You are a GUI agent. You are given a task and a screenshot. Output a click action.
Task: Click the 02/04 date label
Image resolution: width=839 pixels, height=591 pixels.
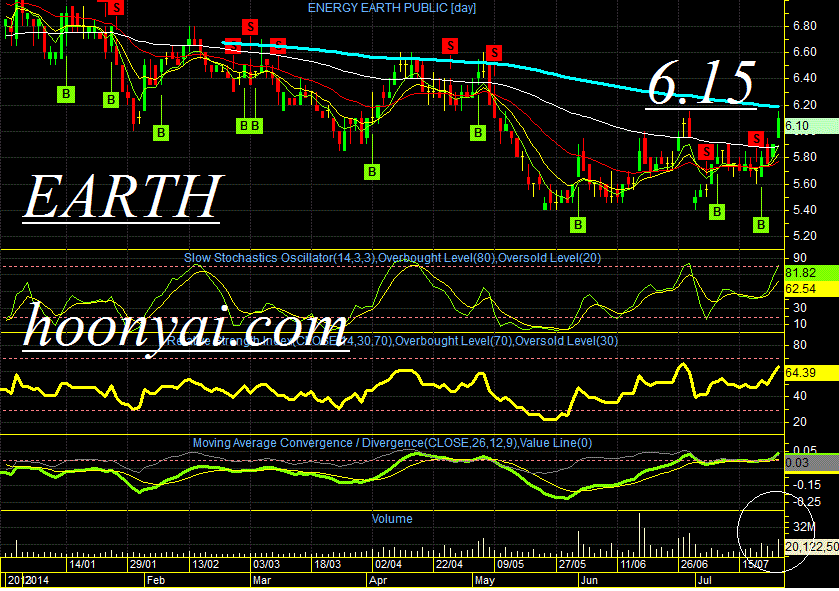(388, 564)
